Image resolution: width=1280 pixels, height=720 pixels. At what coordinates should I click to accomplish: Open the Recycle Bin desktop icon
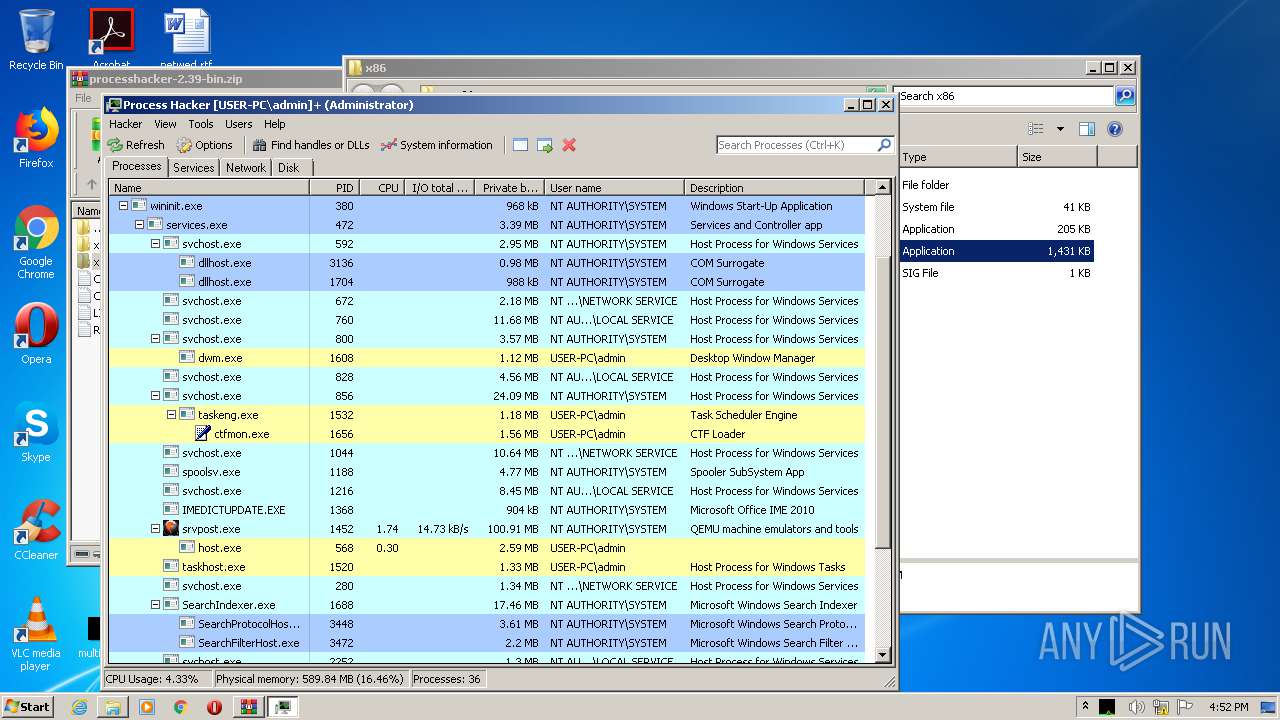point(36,40)
